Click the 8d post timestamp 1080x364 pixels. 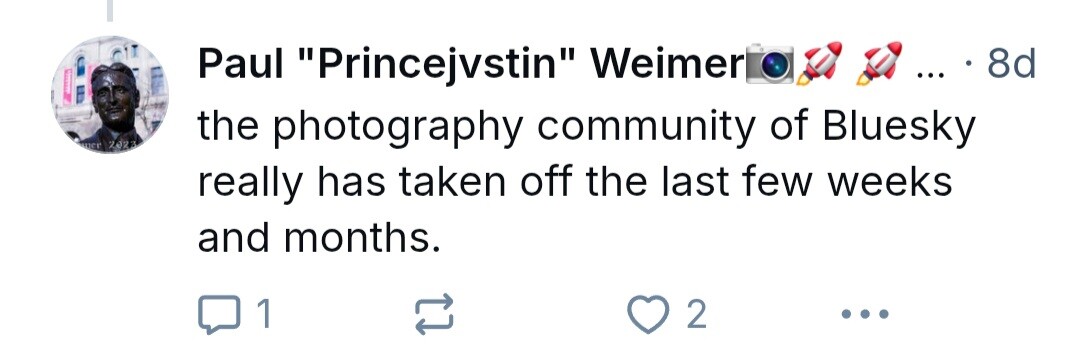1011,65
